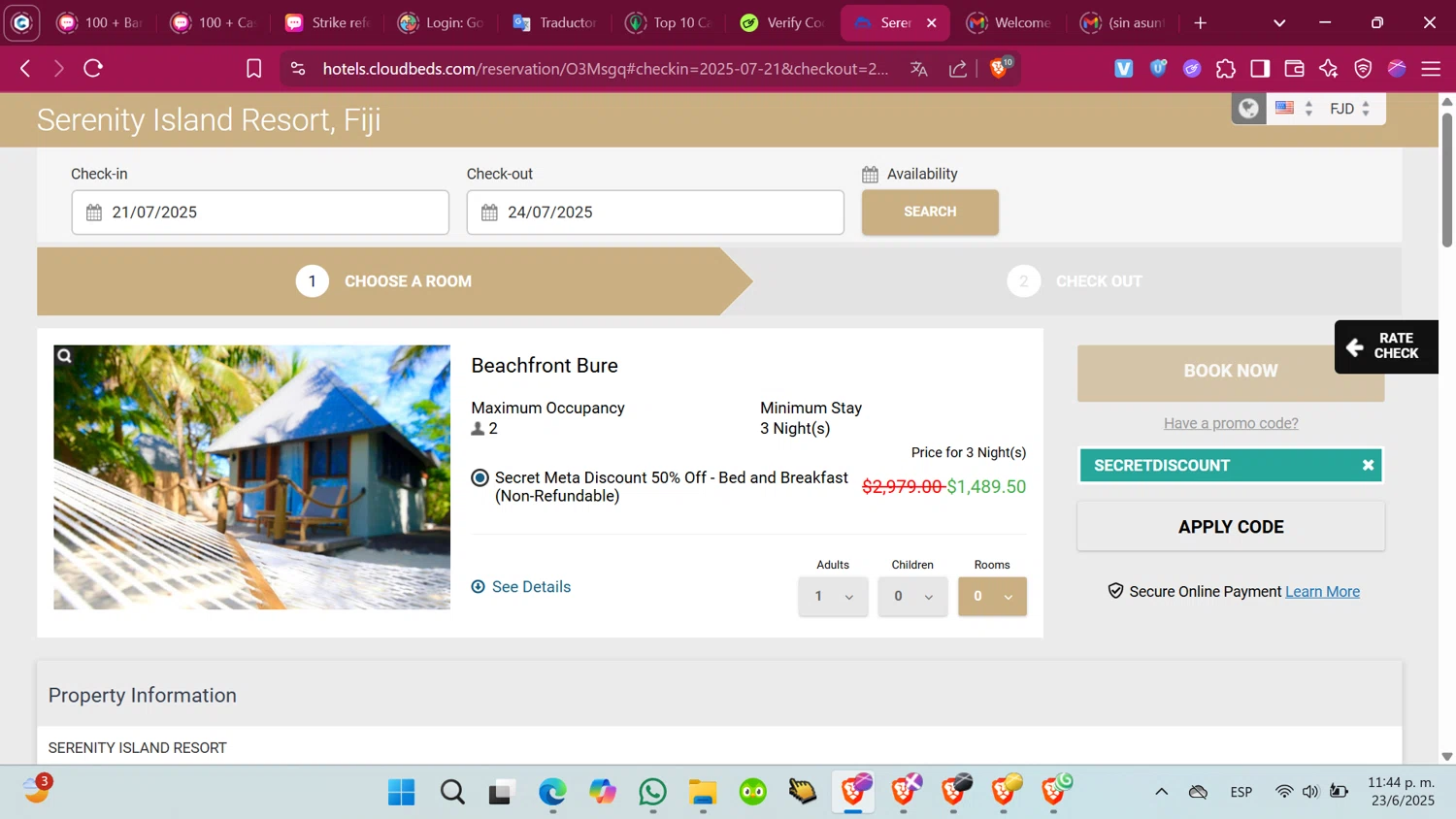Open the Brave Wallet icon
This screenshot has height=819, width=1456.
(x=1294, y=68)
